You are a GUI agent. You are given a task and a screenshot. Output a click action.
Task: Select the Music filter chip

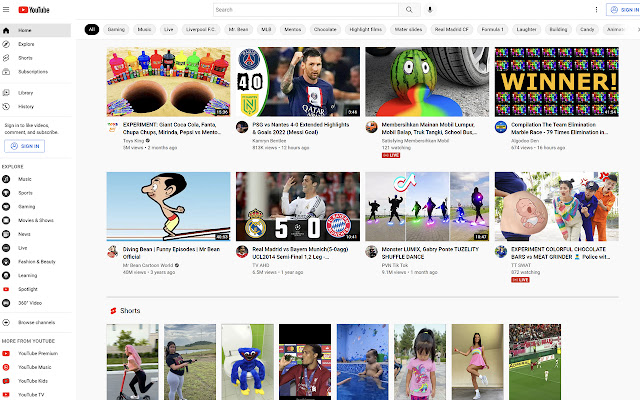(x=144, y=29)
